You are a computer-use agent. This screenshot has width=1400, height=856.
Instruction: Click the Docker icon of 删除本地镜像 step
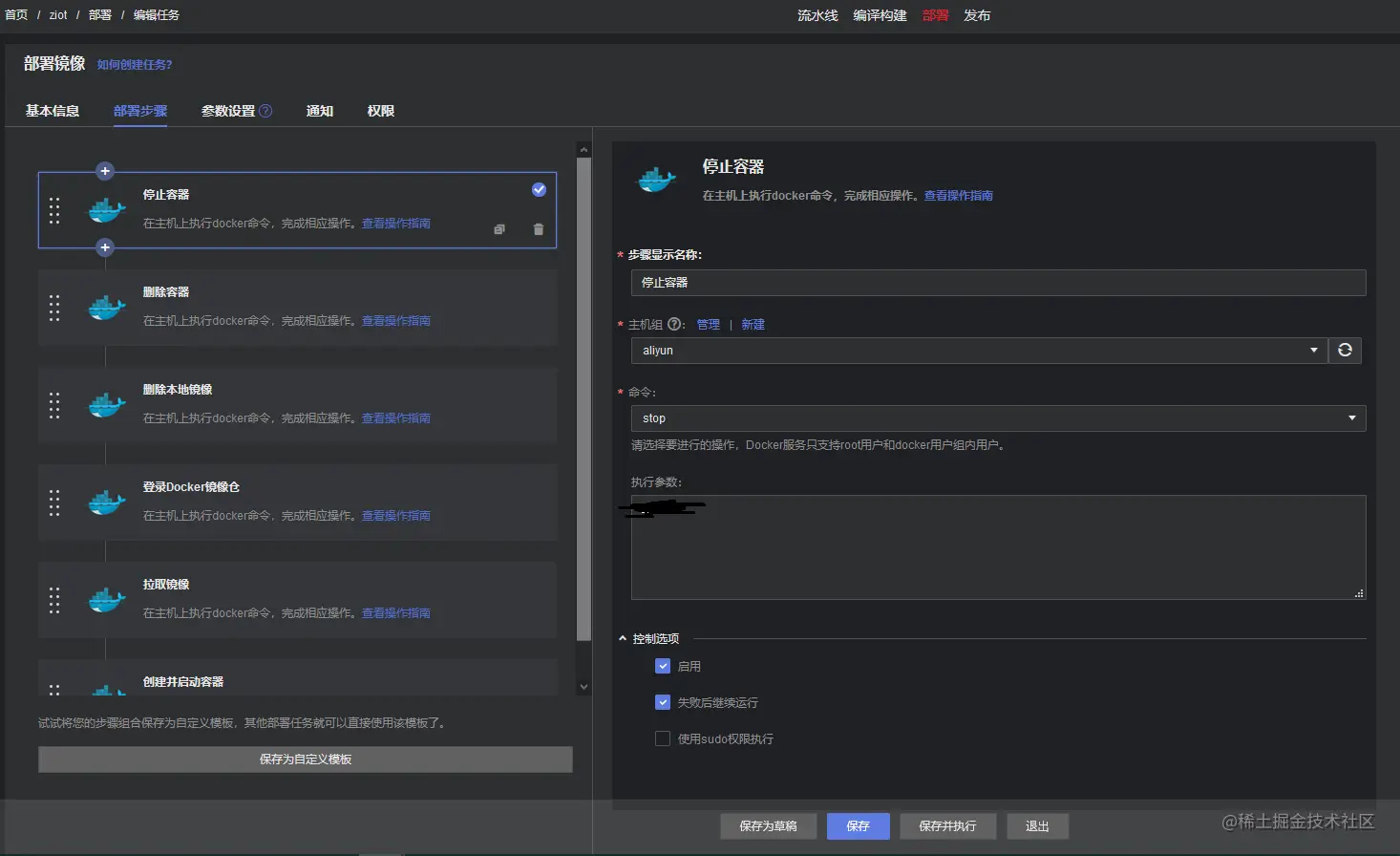107,405
